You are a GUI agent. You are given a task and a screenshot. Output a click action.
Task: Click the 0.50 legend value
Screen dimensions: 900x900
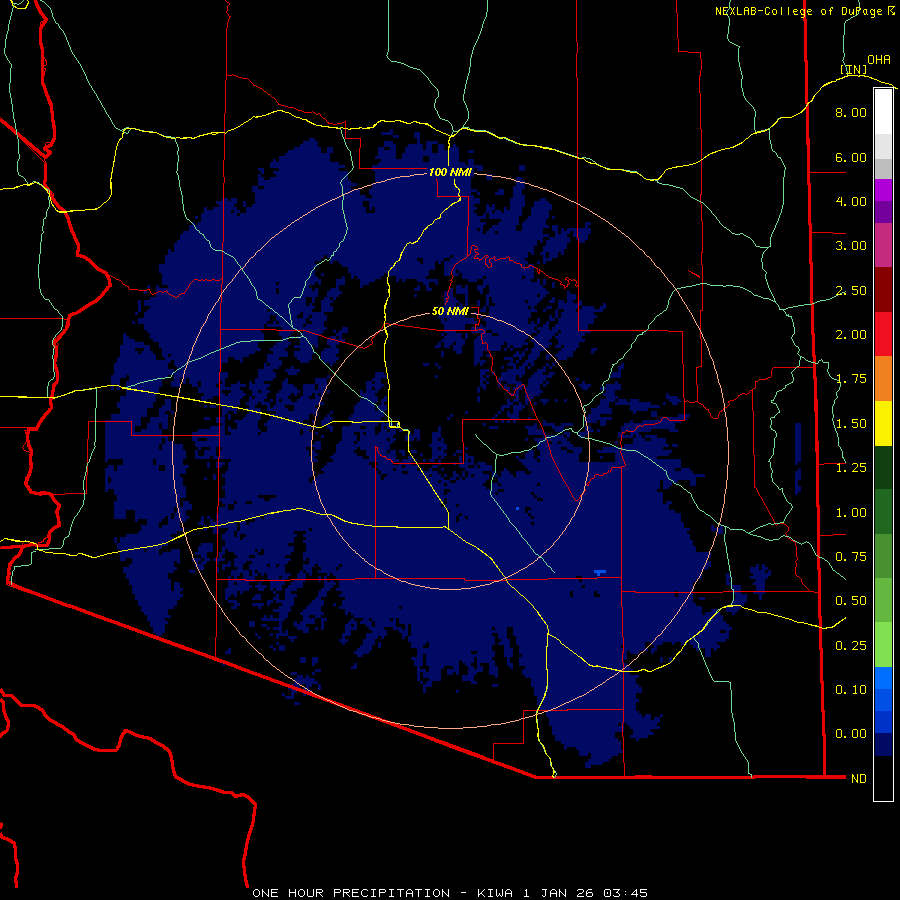pyautogui.click(x=851, y=601)
